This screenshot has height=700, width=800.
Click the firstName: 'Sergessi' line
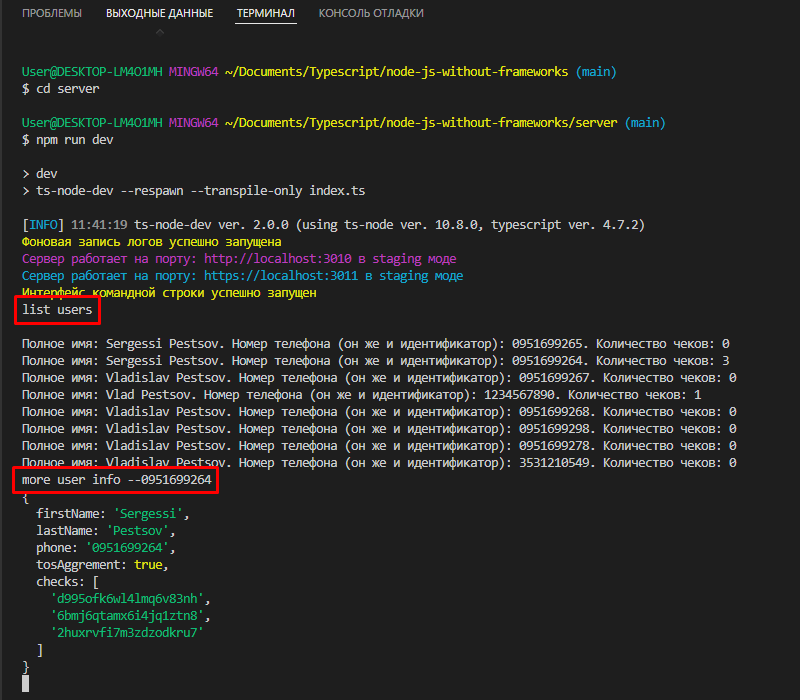coord(113,514)
